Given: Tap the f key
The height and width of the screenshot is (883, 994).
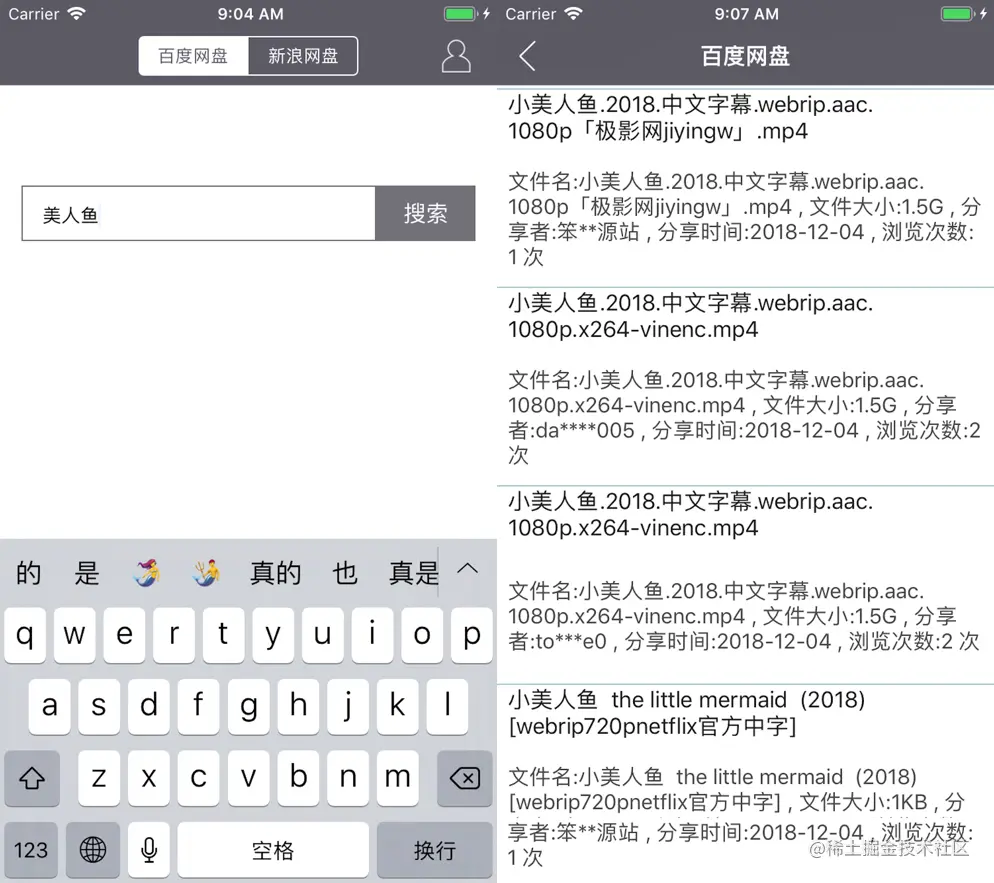Looking at the screenshot, I should [x=198, y=707].
